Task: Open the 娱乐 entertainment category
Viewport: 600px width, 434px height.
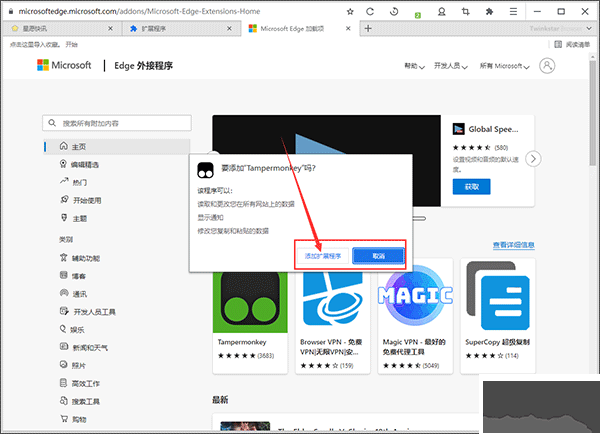Action: coord(72,330)
